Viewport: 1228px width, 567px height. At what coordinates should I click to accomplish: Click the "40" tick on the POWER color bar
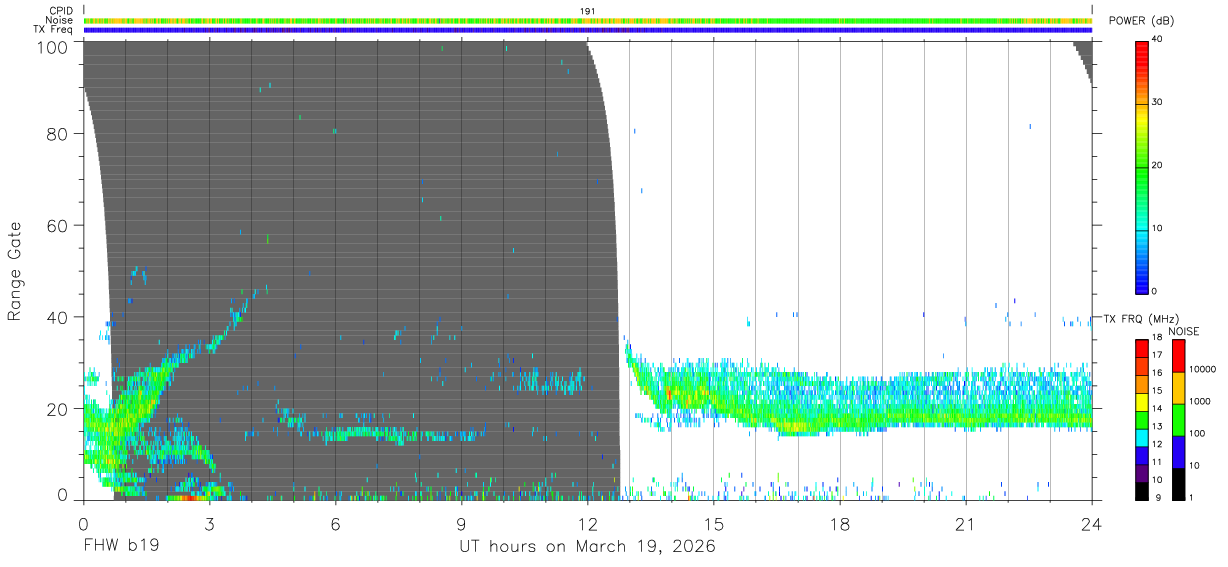(x=1158, y=40)
